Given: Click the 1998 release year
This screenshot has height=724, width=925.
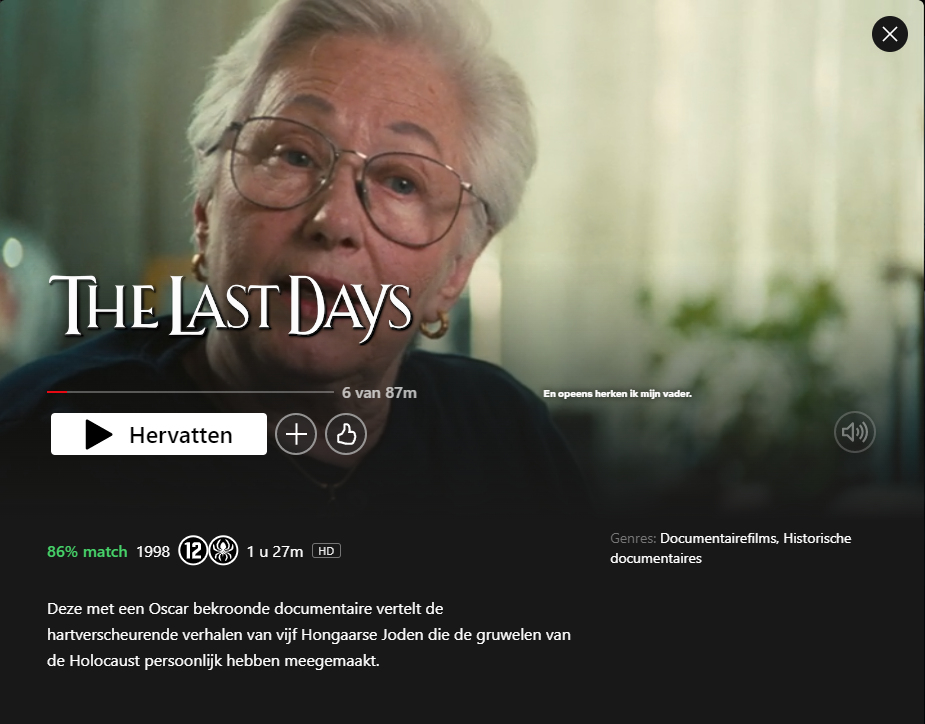Looking at the screenshot, I should [153, 551].
